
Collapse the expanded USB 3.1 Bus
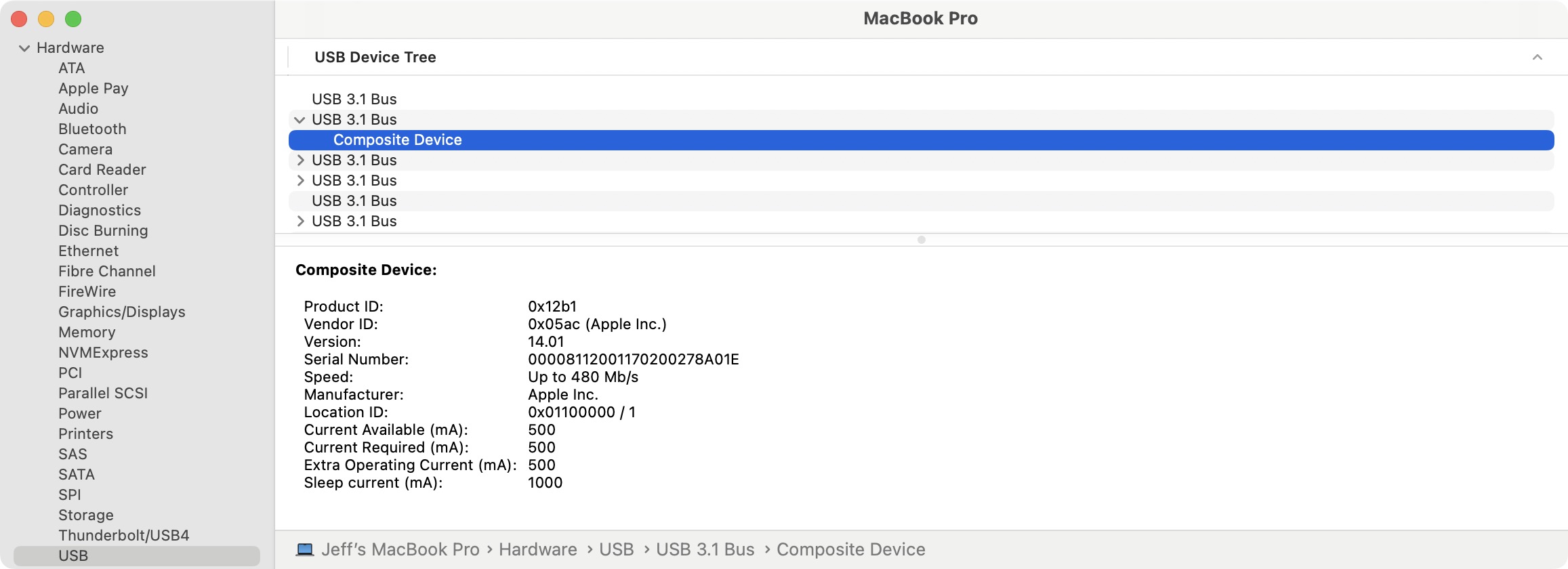(300, 120)
